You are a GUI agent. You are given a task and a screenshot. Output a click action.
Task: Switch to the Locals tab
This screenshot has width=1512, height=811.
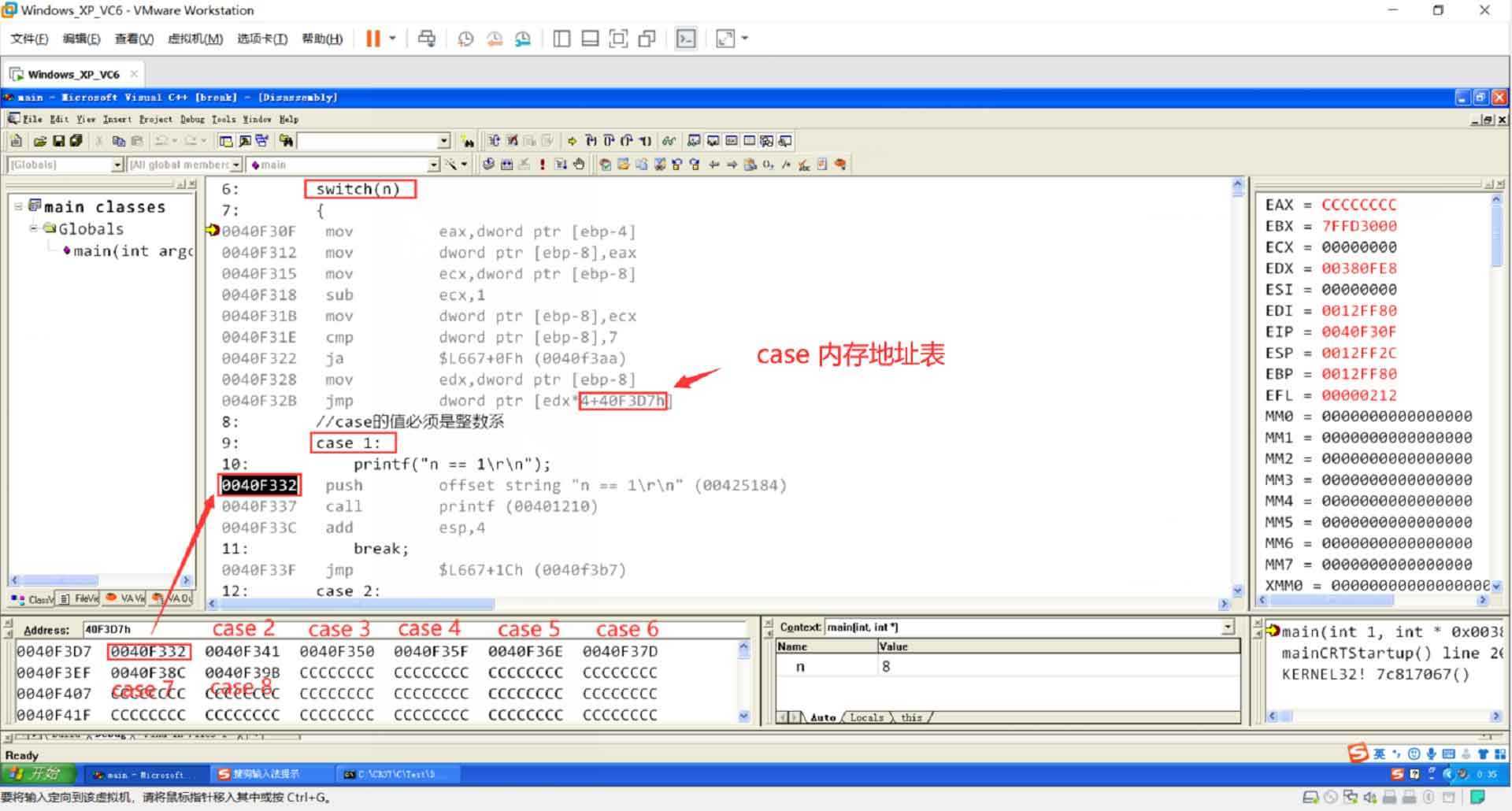[x=867, y=717]
